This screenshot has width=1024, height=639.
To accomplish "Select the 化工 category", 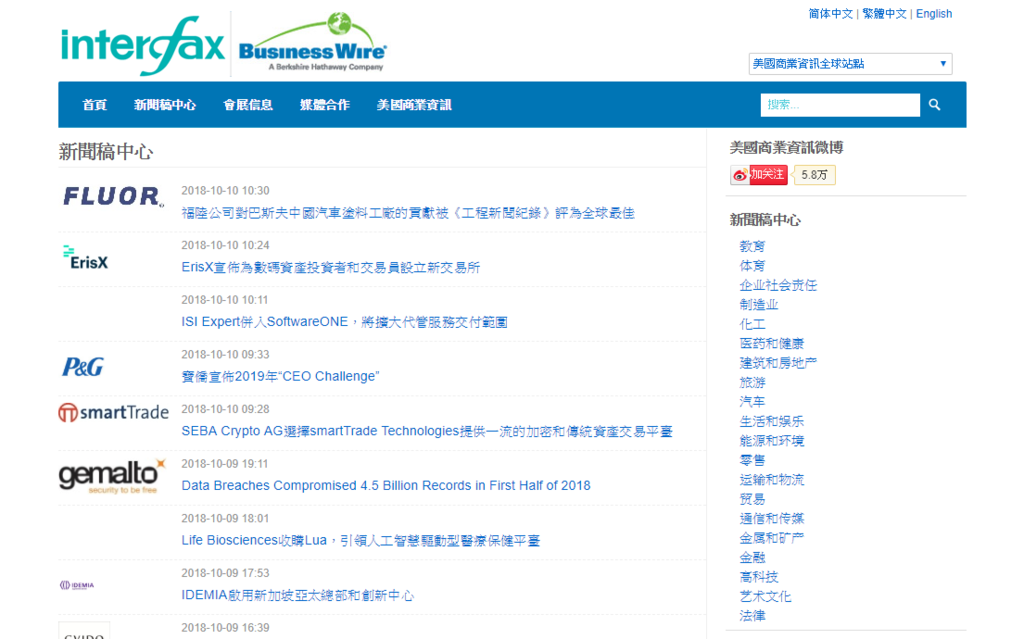I will point(752,324).
